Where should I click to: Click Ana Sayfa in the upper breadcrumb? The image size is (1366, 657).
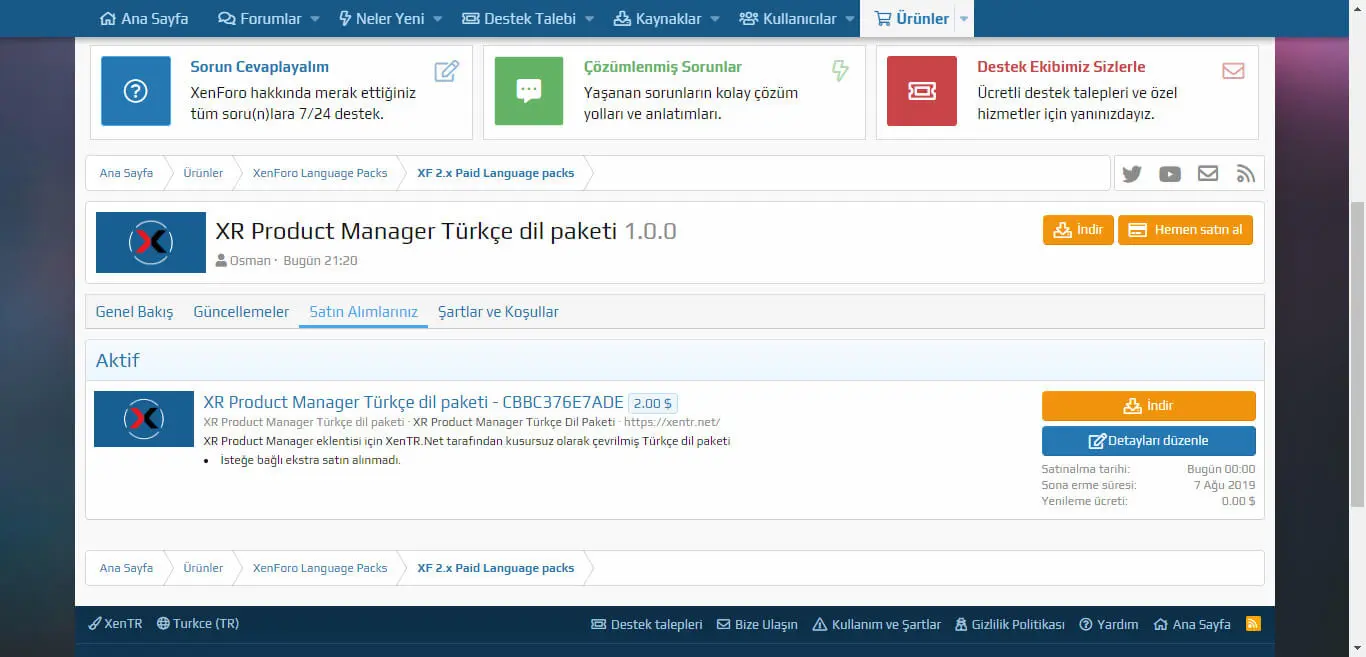pos(126,173)
